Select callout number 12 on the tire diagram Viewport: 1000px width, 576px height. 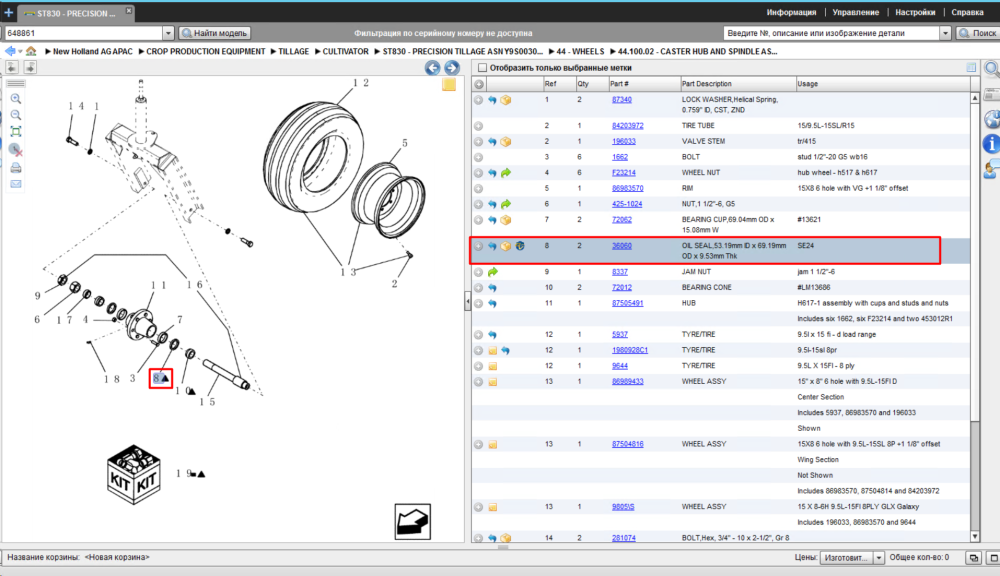(360, 83)
